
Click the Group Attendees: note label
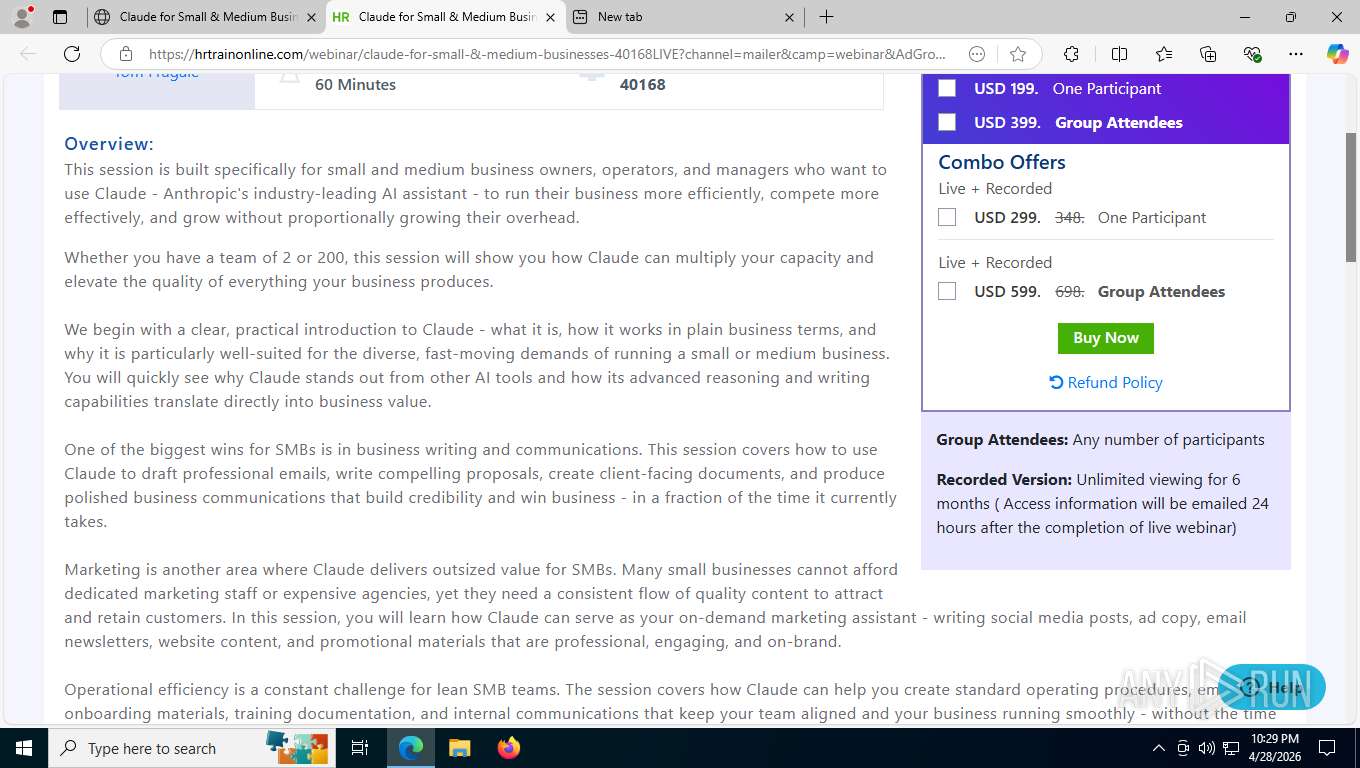click(x=1003, y=439)
